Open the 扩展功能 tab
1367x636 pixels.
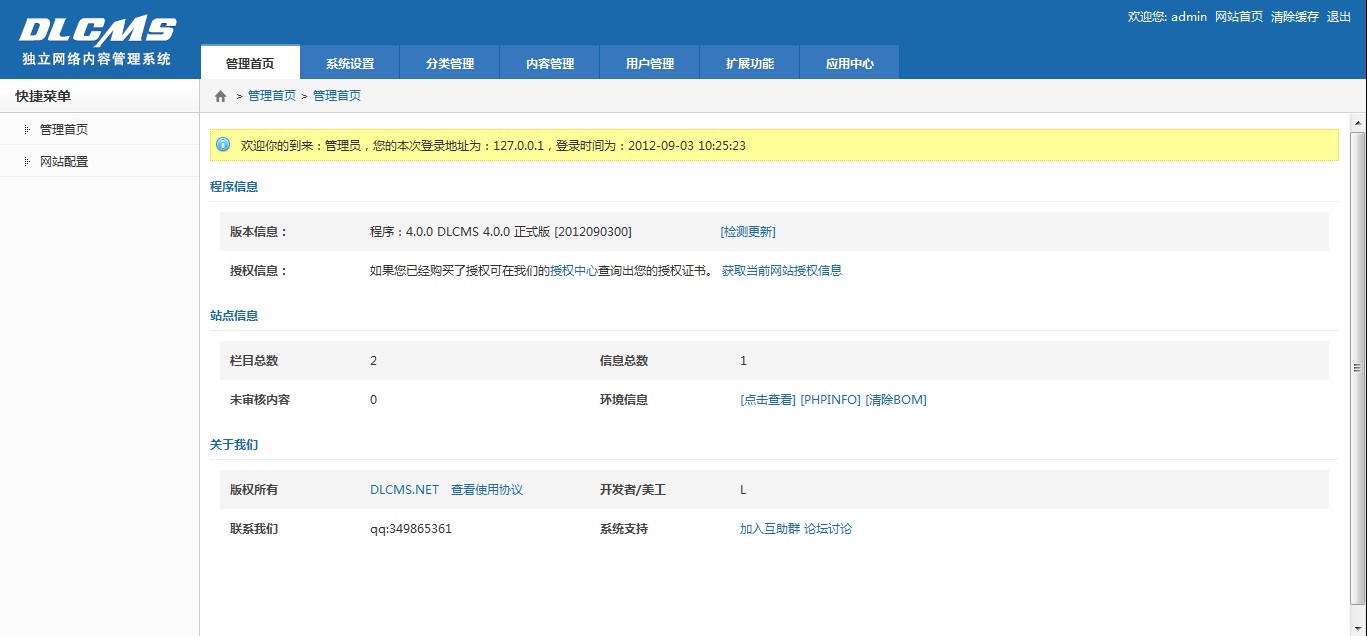point(750,63)
